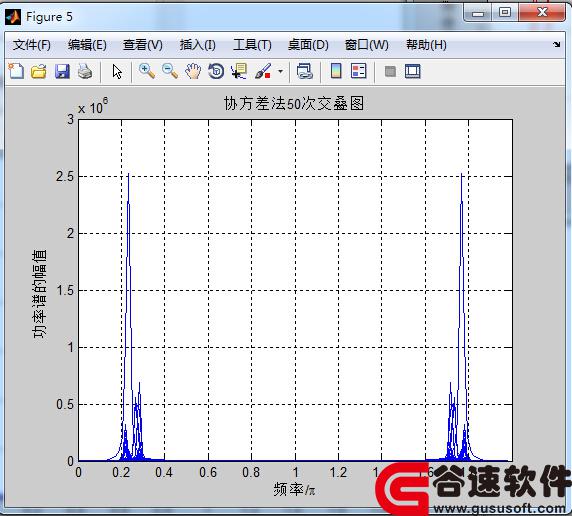Screen dimensions: 572x516
Task: Show plot tools and dock figure
Action: [413, 71]
